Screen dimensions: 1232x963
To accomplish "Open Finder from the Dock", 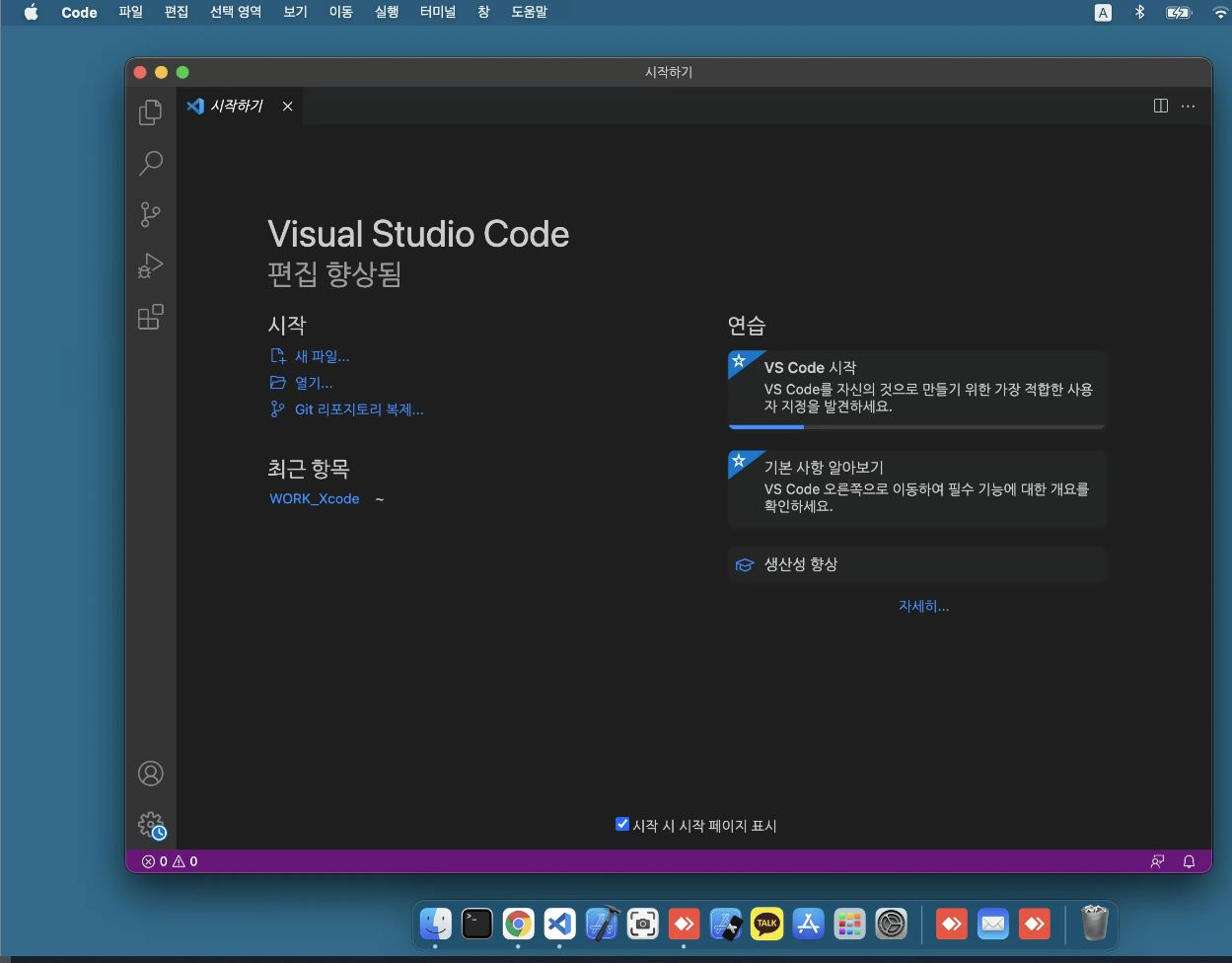I will coord(435,924).
